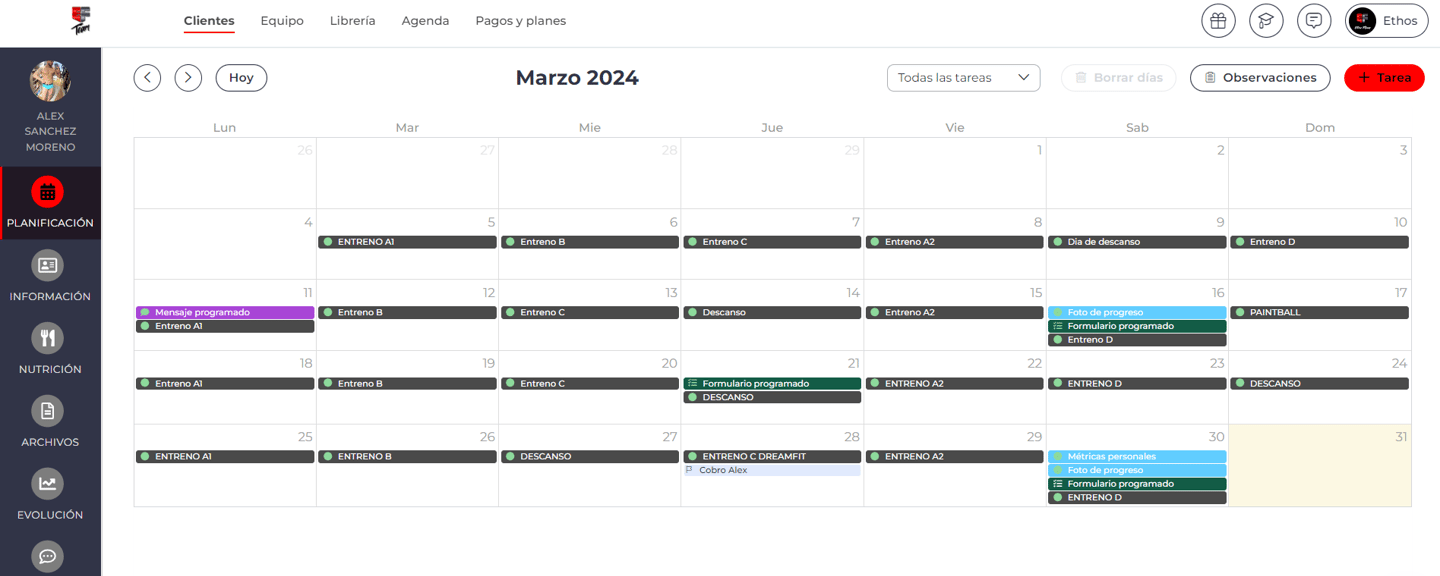Open the Entreno C task on March 7
Screen dimensions: 1440x576
(772, 242)
